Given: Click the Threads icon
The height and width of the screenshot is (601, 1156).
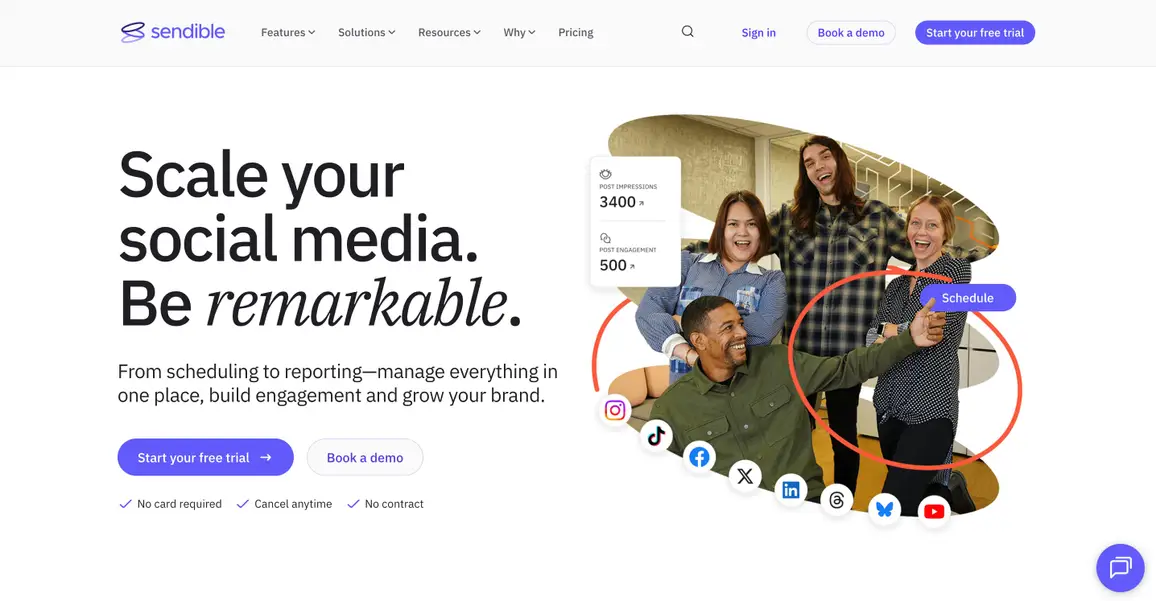Looking at the screenshot, I should 837,499.
